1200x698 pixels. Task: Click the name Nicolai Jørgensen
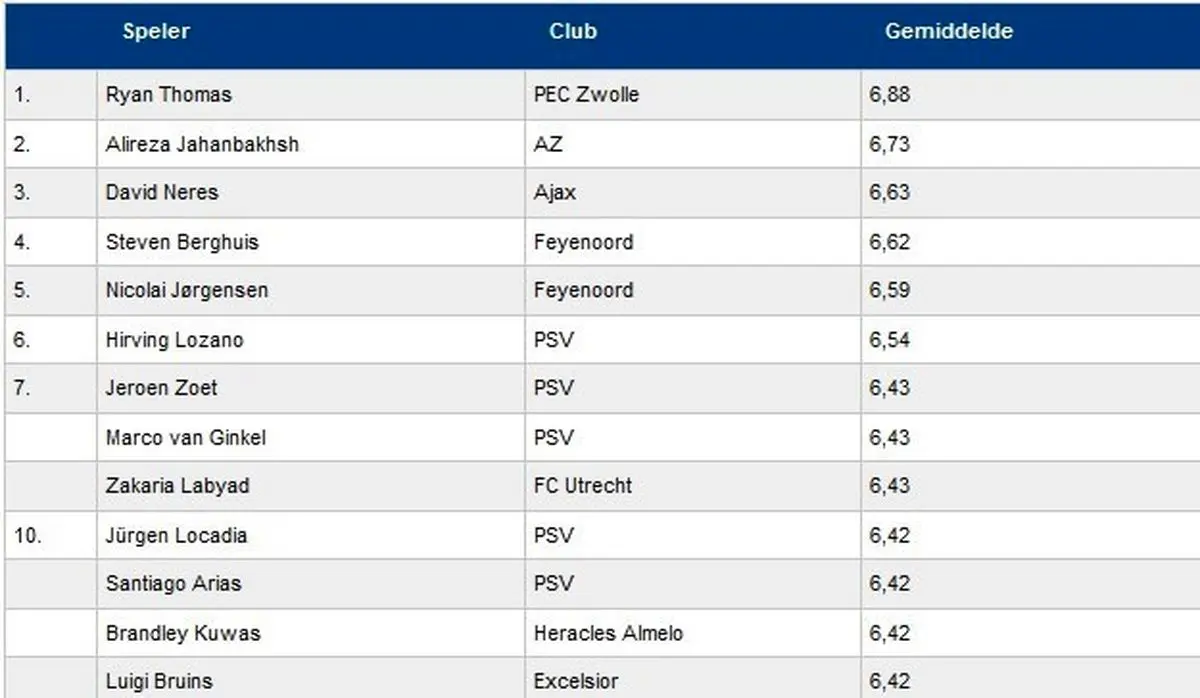(x=187, y=290)
